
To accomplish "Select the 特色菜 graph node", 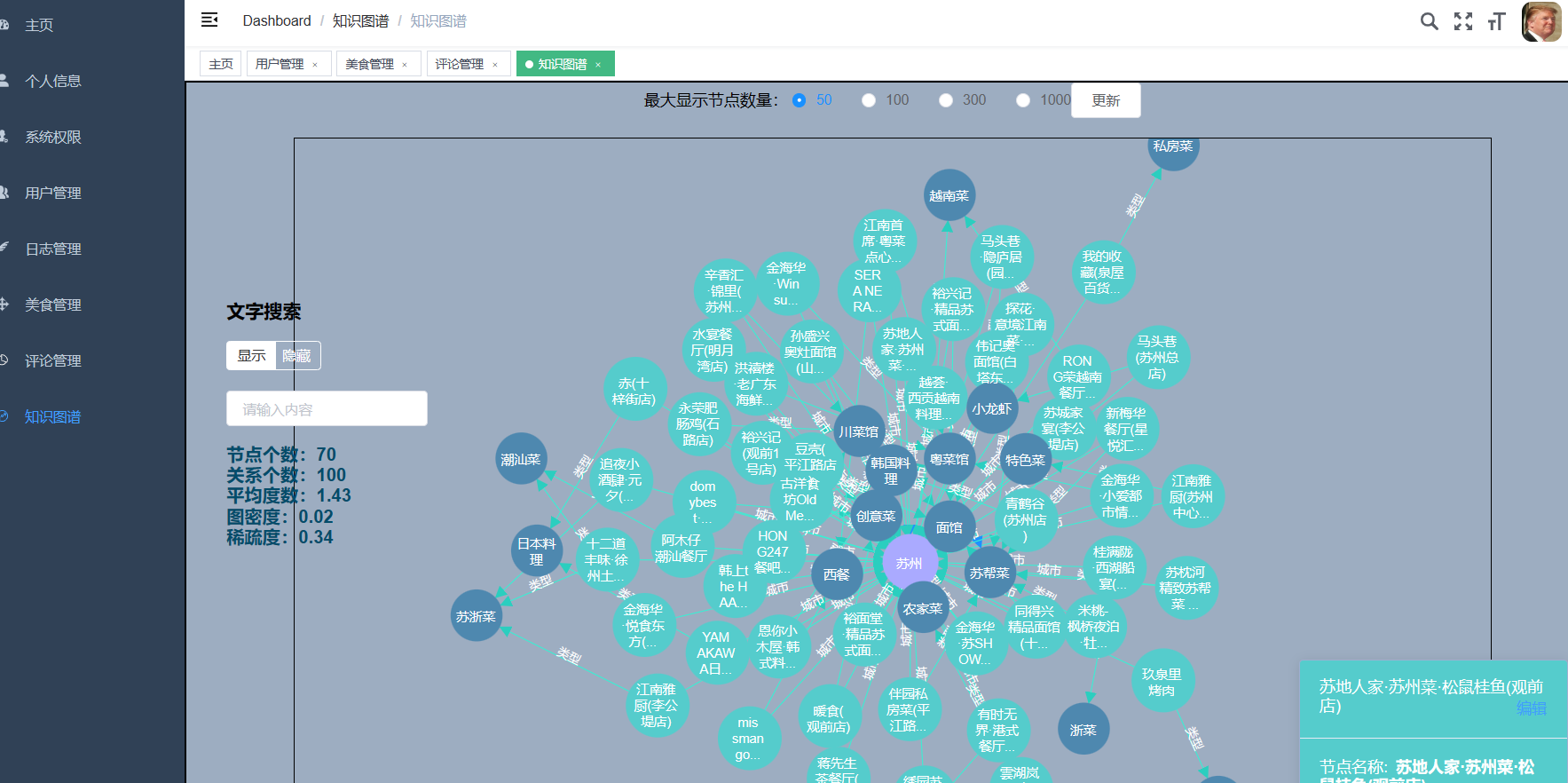I will pyautogui.click(x=1026, y=460).
